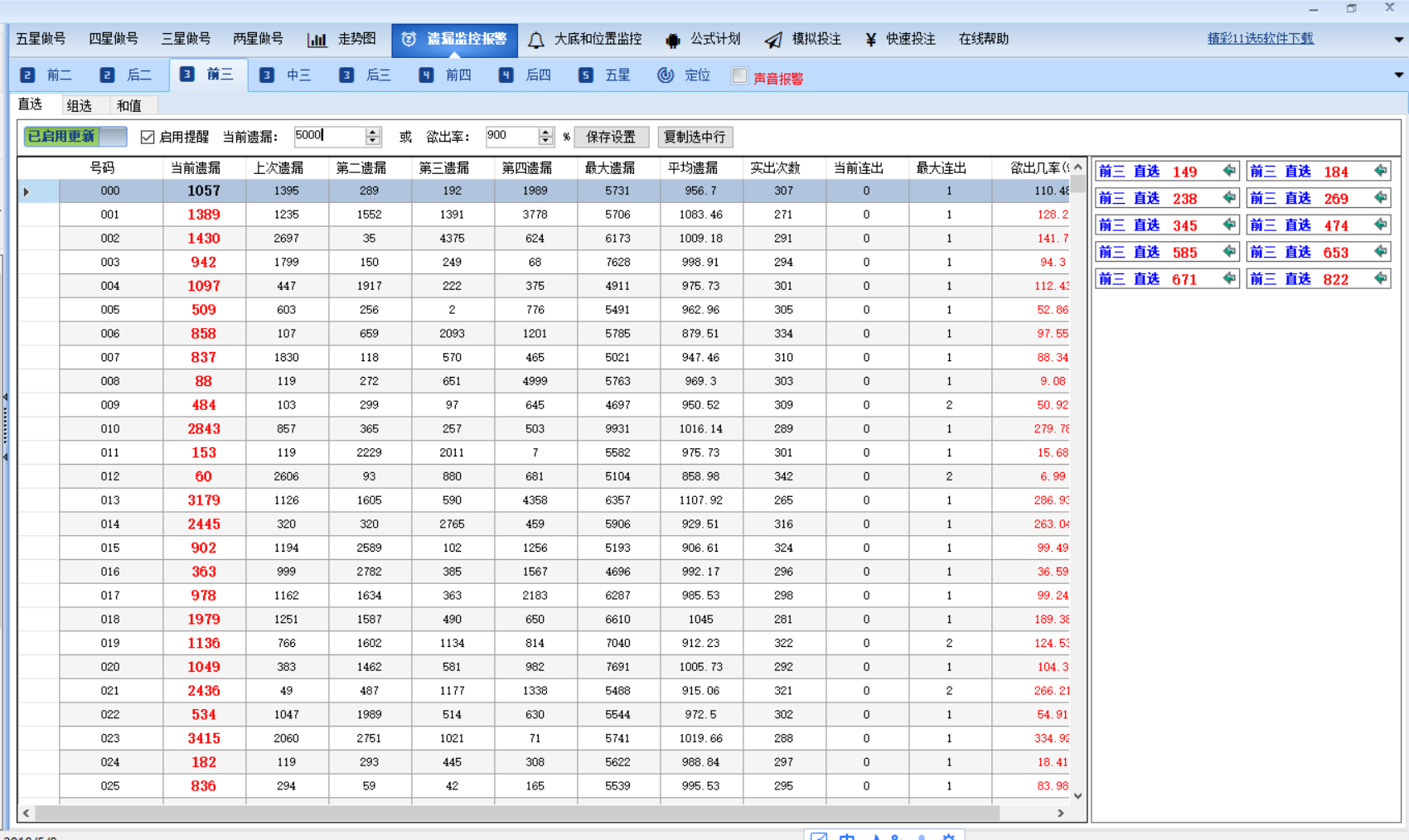Select the ¥ icon for 快速投注

click(869, 39)
